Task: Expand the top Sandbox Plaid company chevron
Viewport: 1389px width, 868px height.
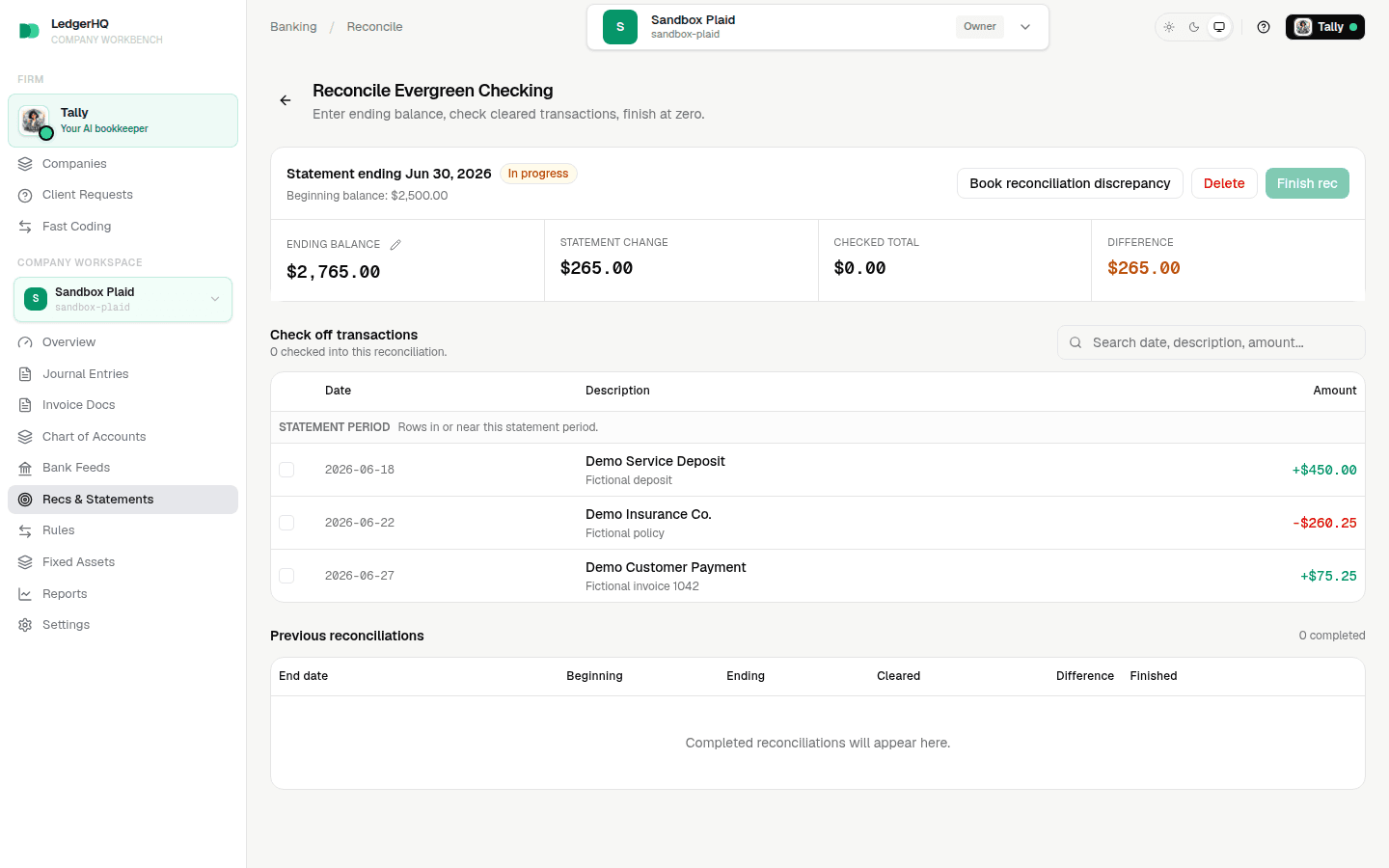Action: (x=1025, y=27)
